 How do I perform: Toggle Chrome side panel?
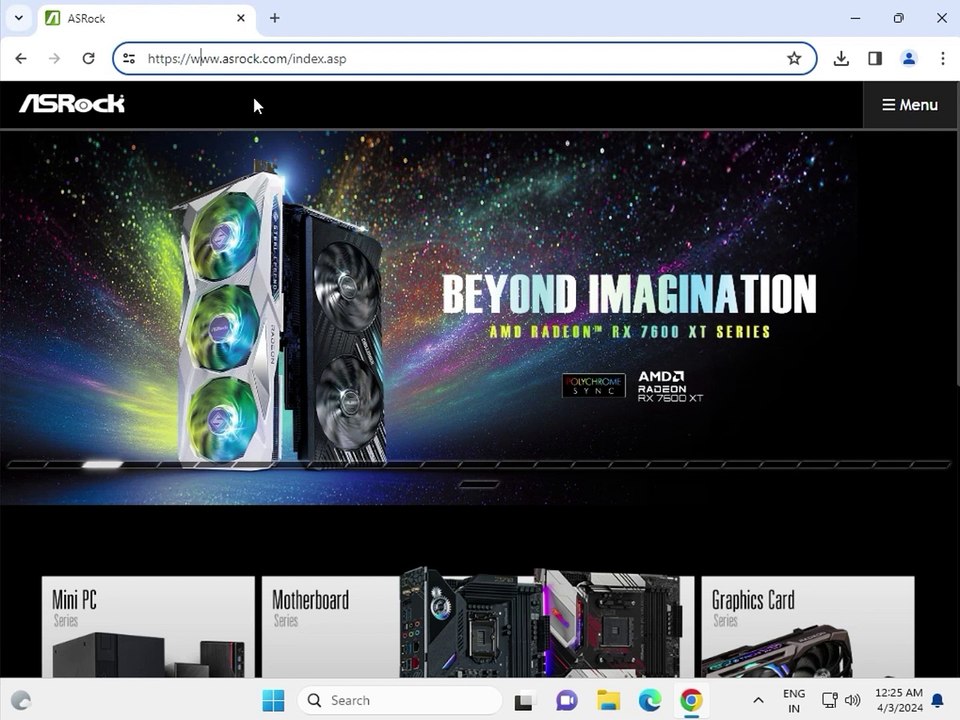tap(875, 58)
